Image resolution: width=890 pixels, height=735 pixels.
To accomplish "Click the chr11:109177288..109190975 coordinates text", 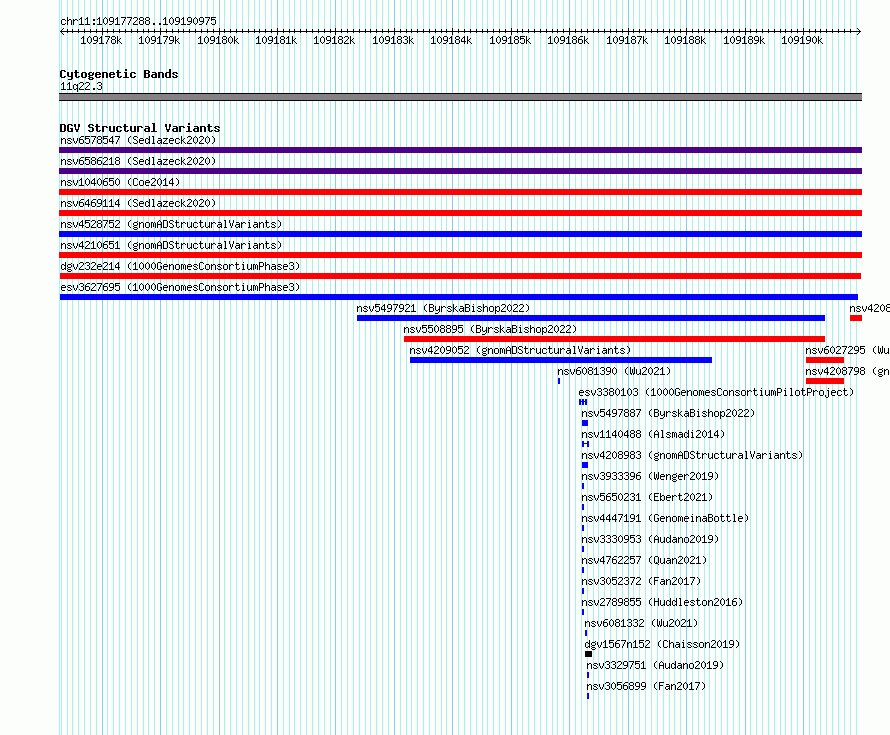I will [138, 22].
